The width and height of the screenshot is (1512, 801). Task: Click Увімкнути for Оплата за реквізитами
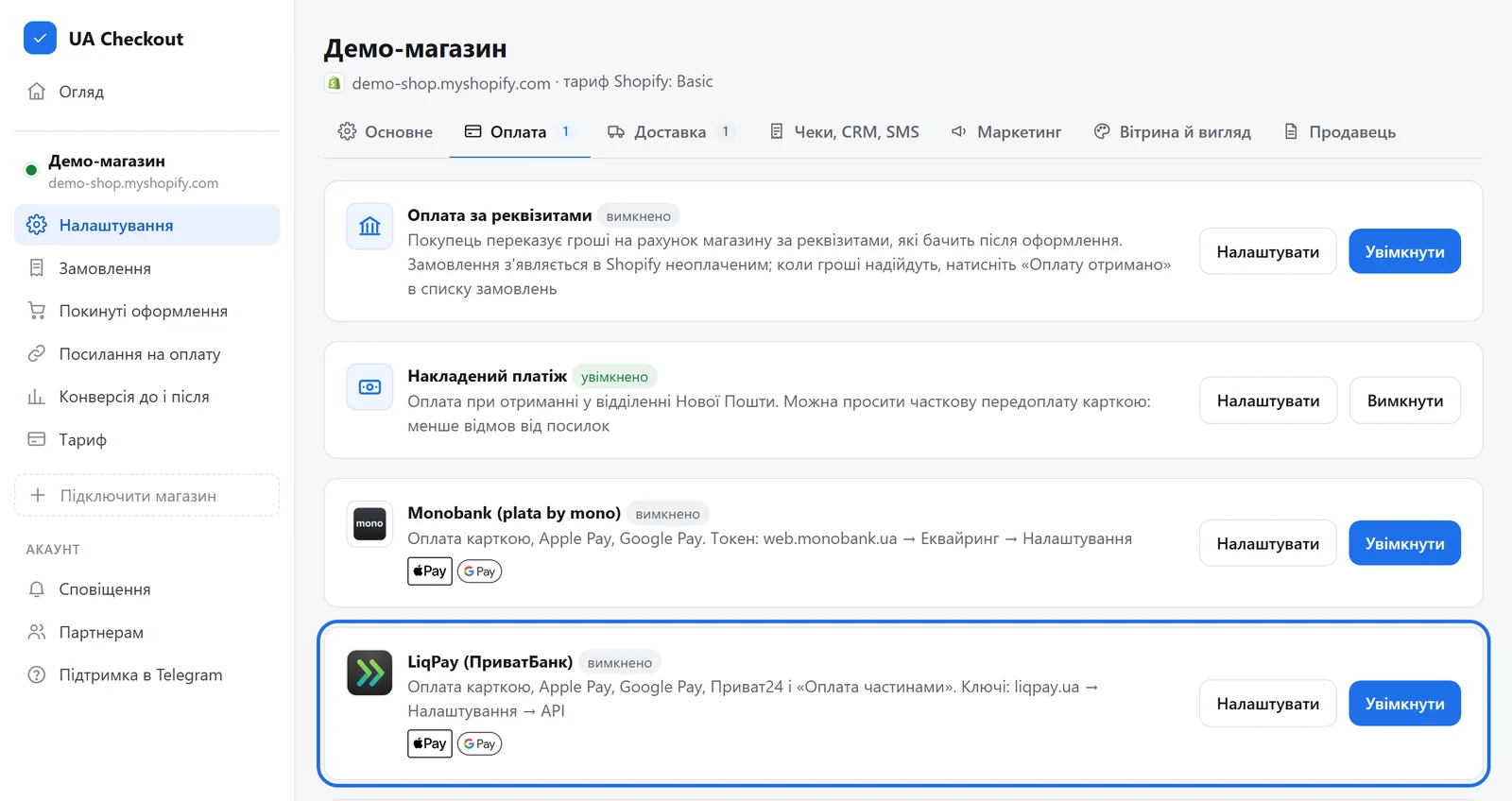tap(1404, 251)
